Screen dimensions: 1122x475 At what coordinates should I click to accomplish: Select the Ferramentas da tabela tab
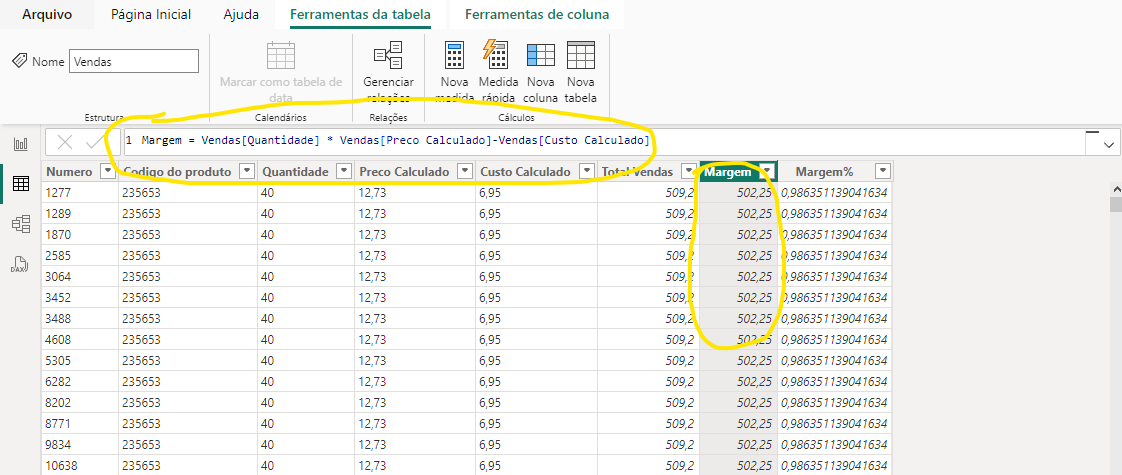pyautogui.click(x=361, y=14)
